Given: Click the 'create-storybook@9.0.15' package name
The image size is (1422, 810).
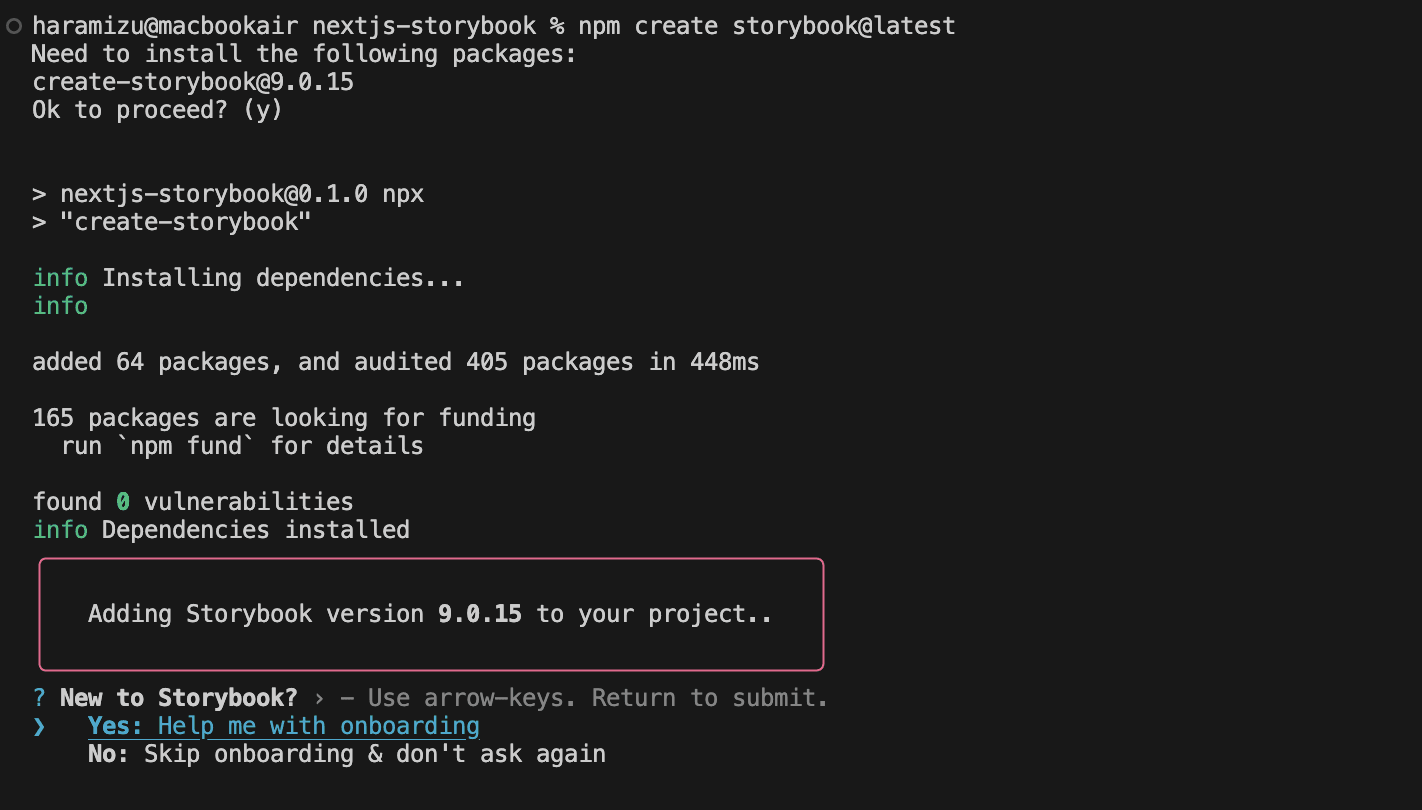Looking at the screenshot, I should pos(193,82).
